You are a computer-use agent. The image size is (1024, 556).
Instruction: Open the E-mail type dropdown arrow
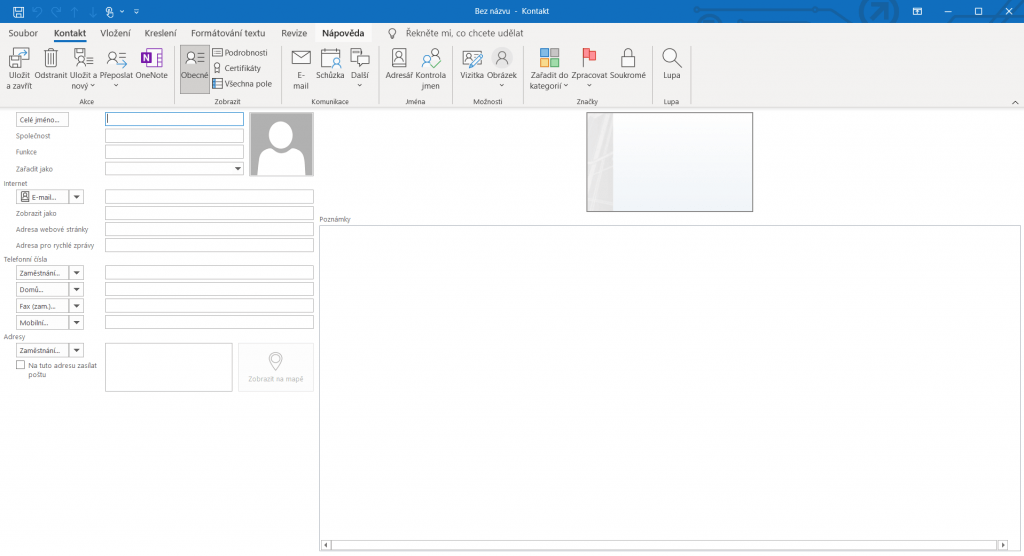point(77,197)
